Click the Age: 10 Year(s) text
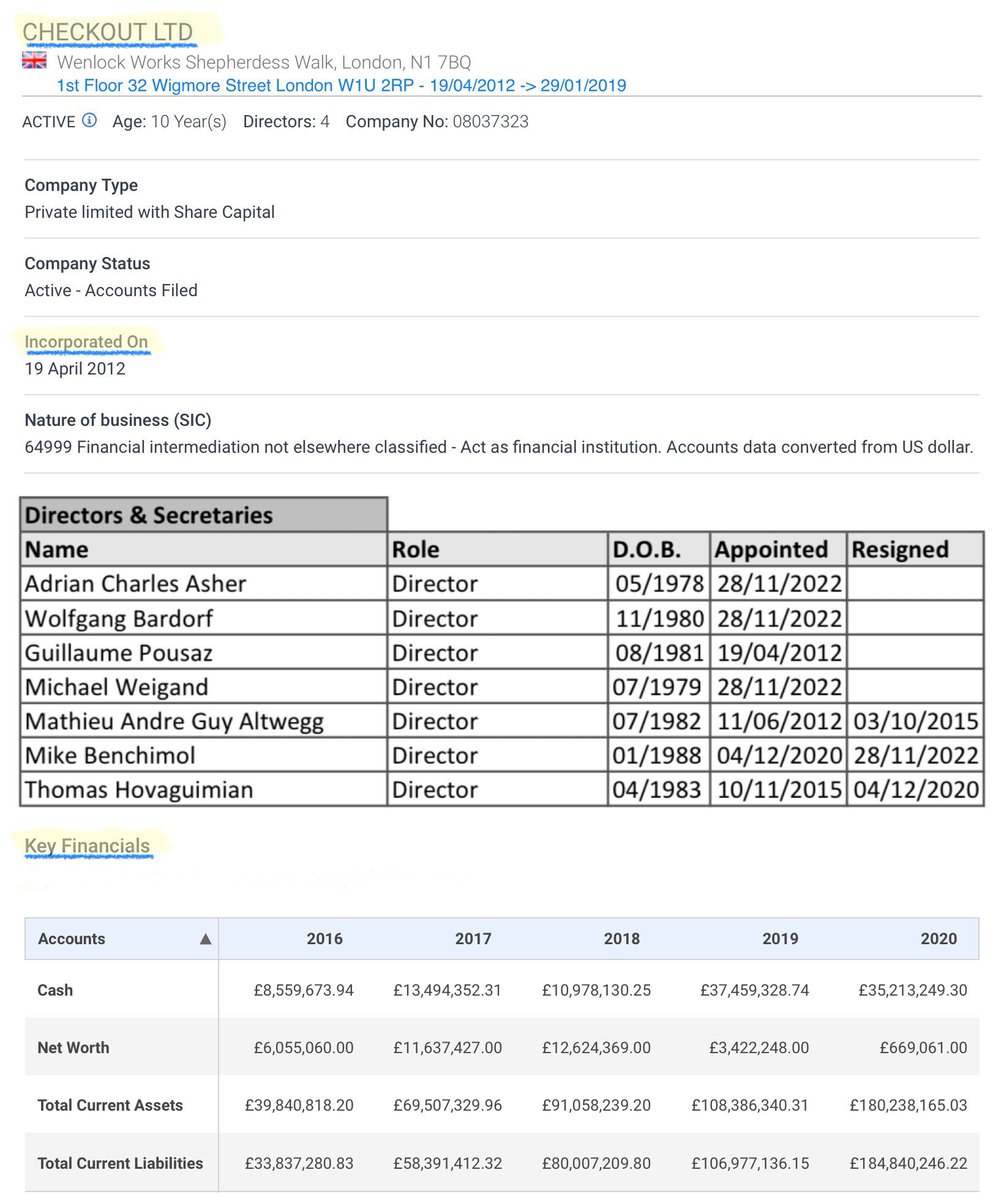Image resolution: width=1004 pixels, height=1200 pixels. coord(169,122)
